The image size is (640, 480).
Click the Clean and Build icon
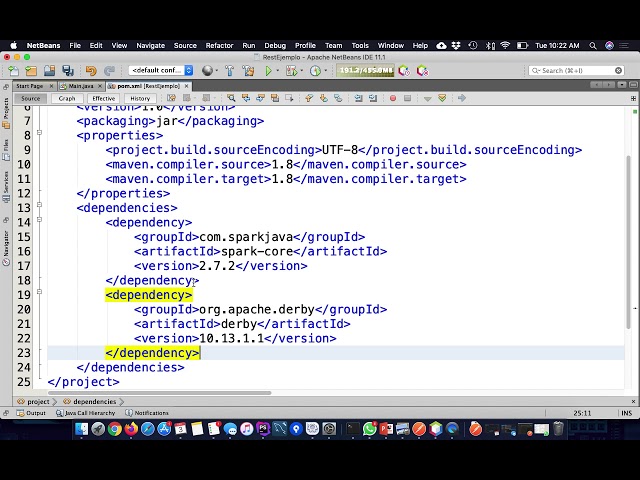248,71
